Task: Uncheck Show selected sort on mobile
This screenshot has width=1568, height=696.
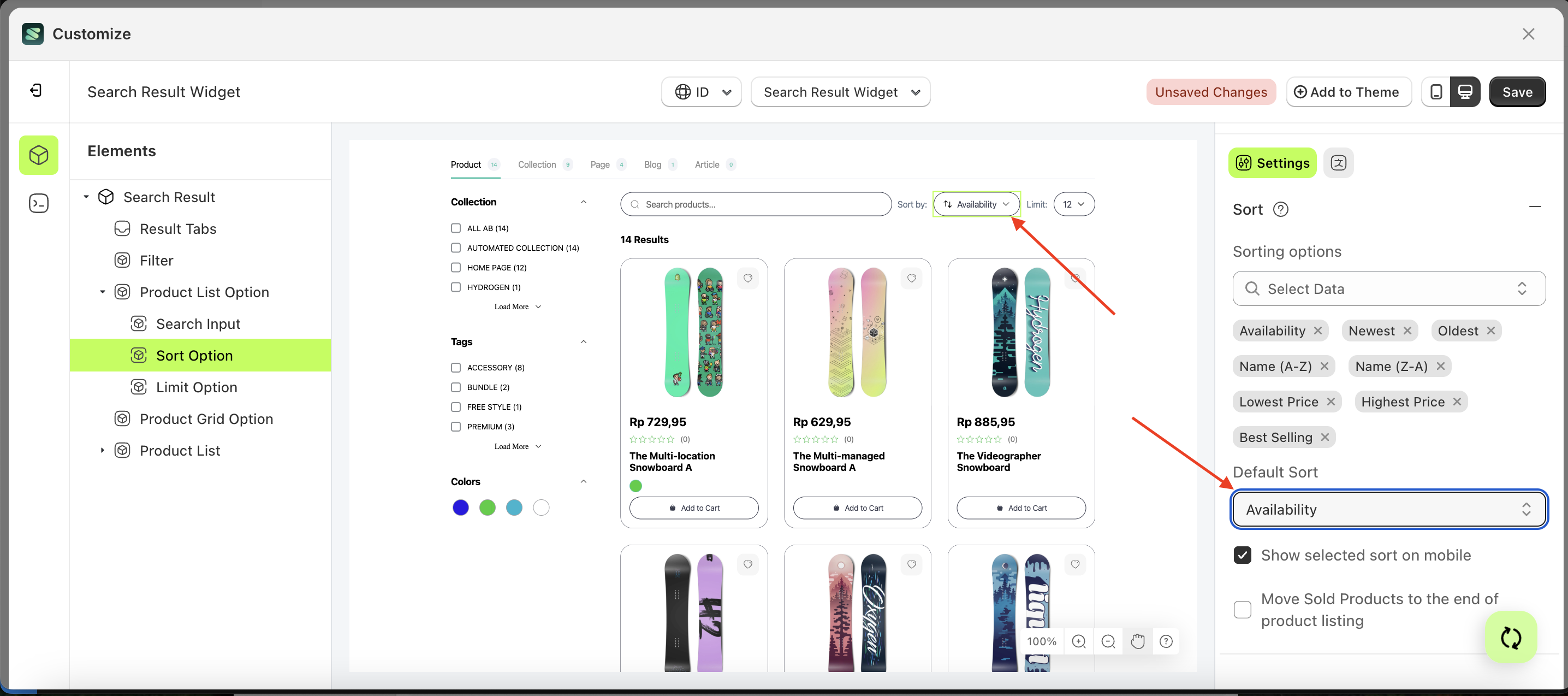Action: coord(1243,555)
